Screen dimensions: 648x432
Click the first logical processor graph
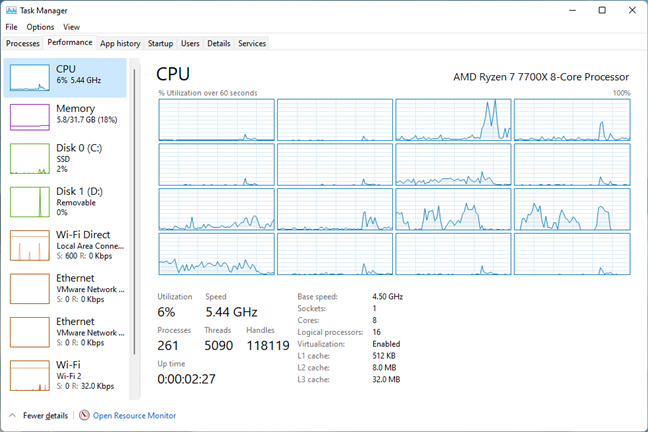coord(216,120)
